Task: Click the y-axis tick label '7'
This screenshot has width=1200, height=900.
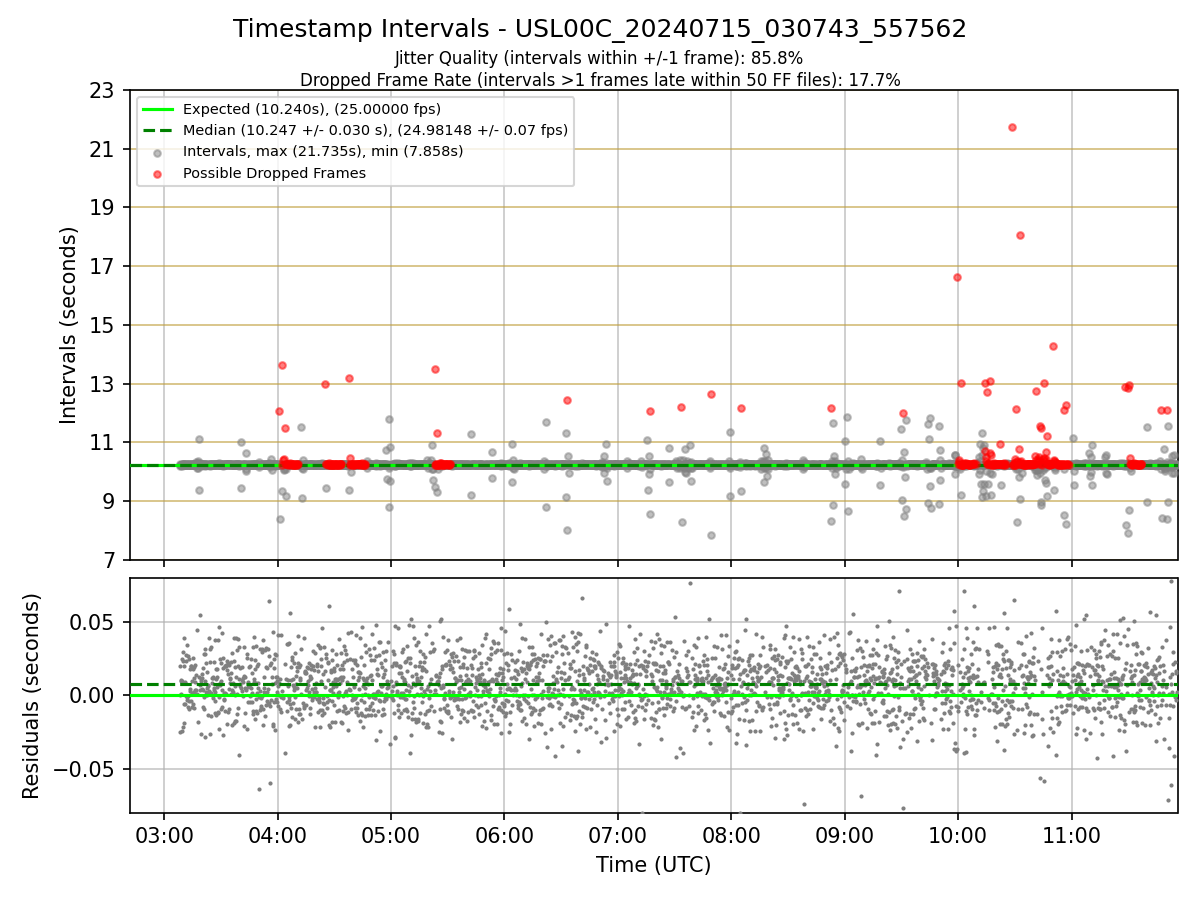Action: 108,560
